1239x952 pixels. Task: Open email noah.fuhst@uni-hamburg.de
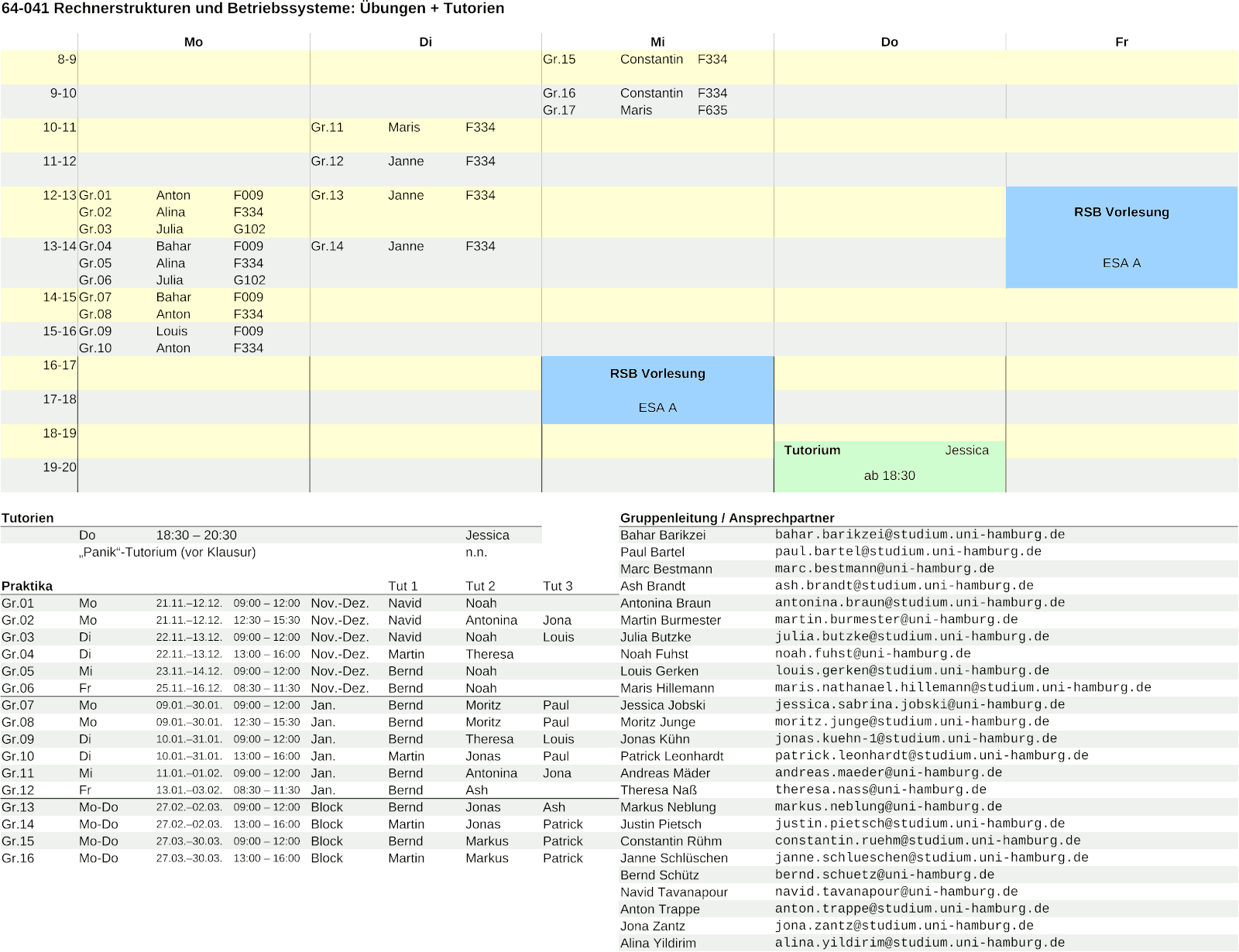[x=873, y=654]
